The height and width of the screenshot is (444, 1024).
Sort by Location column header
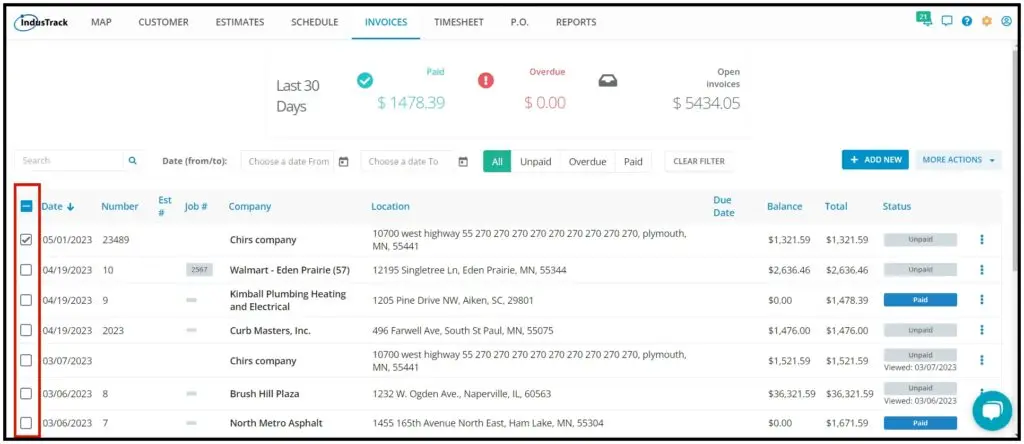click(x=391, y=206)
